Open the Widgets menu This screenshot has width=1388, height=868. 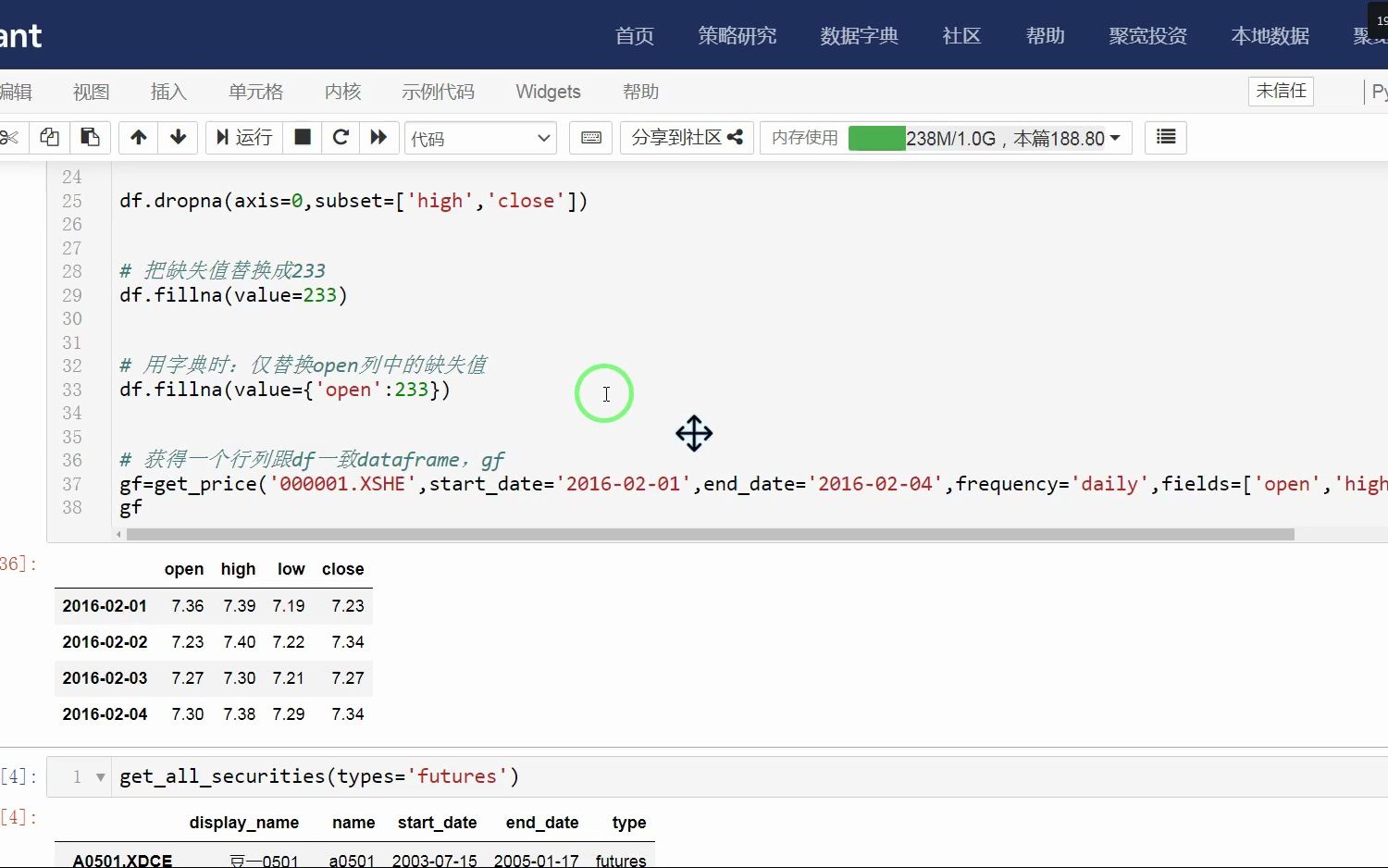click(548, 92)
